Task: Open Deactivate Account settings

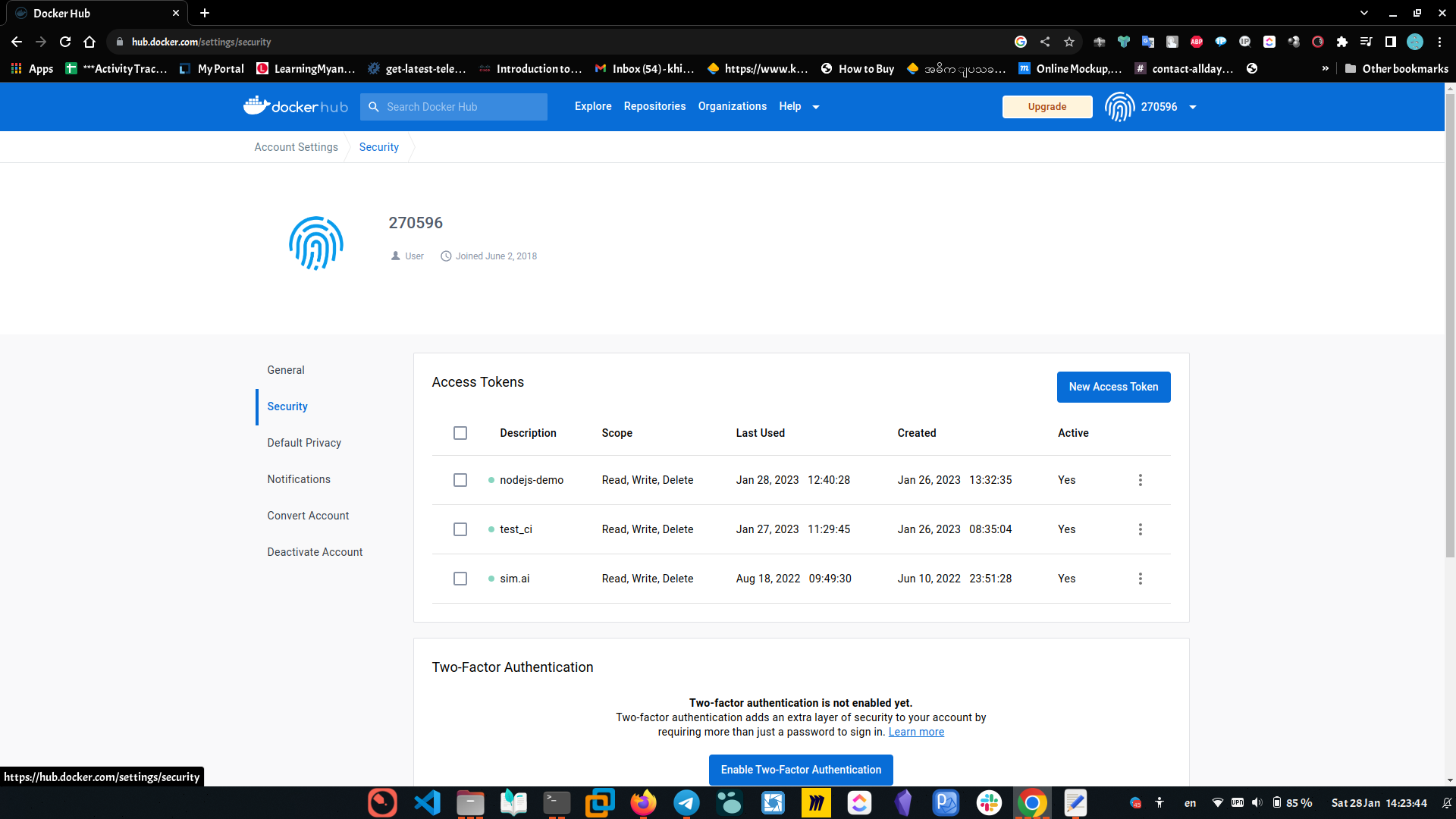Action: [x=315, y=552]
